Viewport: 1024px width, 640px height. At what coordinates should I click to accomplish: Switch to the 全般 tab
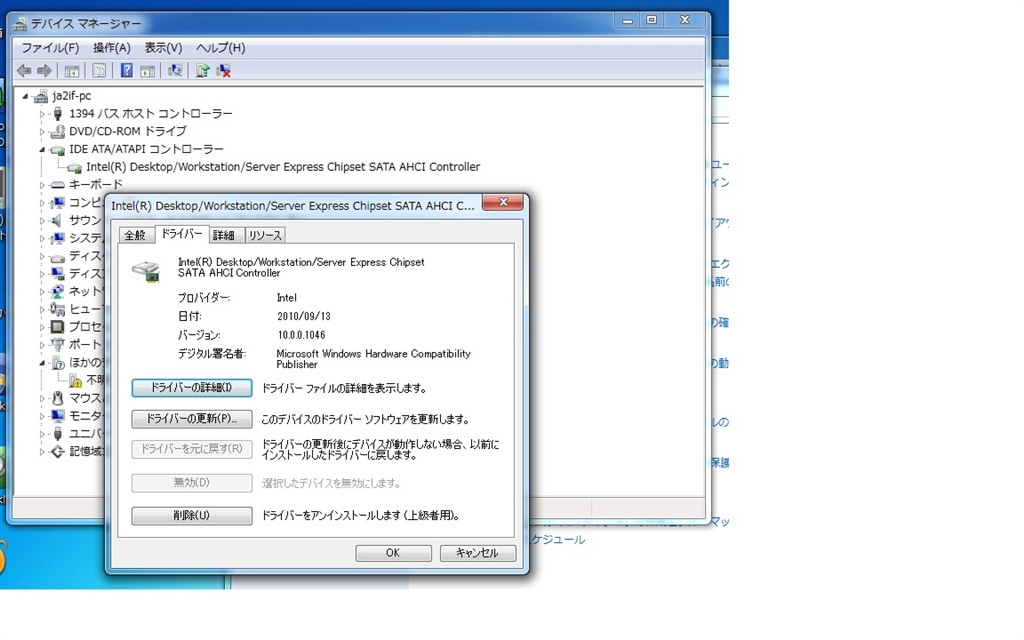pos(135,235)
